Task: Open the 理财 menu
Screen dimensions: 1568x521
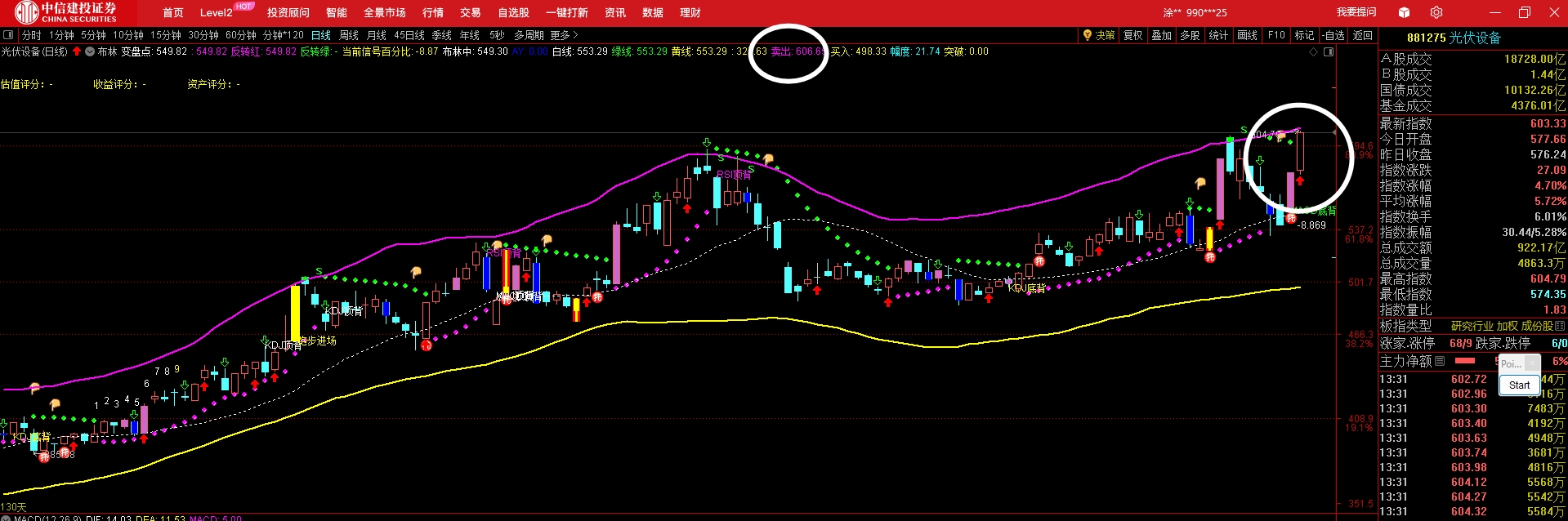Action: coord(690,12)
